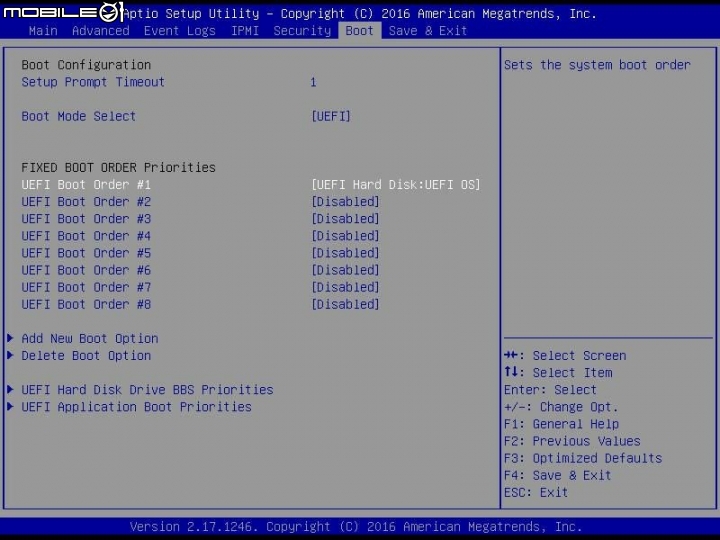Change Boot Order #6 Disabled value
Viewport: 720px width, 540px height.
tap(345, 270)
